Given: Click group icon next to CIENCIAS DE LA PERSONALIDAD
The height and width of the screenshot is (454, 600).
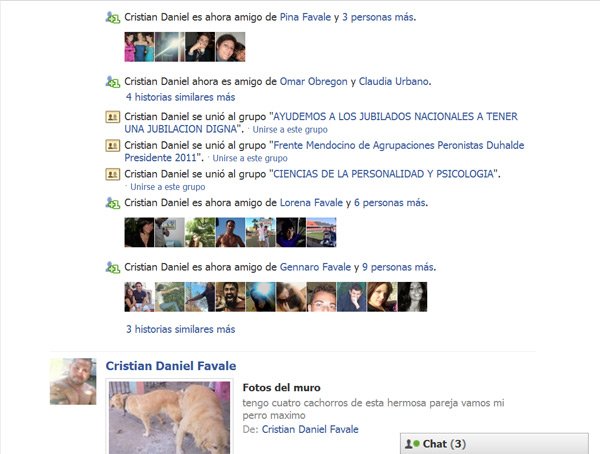Looking at the screenshot, I should pos(112,174).
